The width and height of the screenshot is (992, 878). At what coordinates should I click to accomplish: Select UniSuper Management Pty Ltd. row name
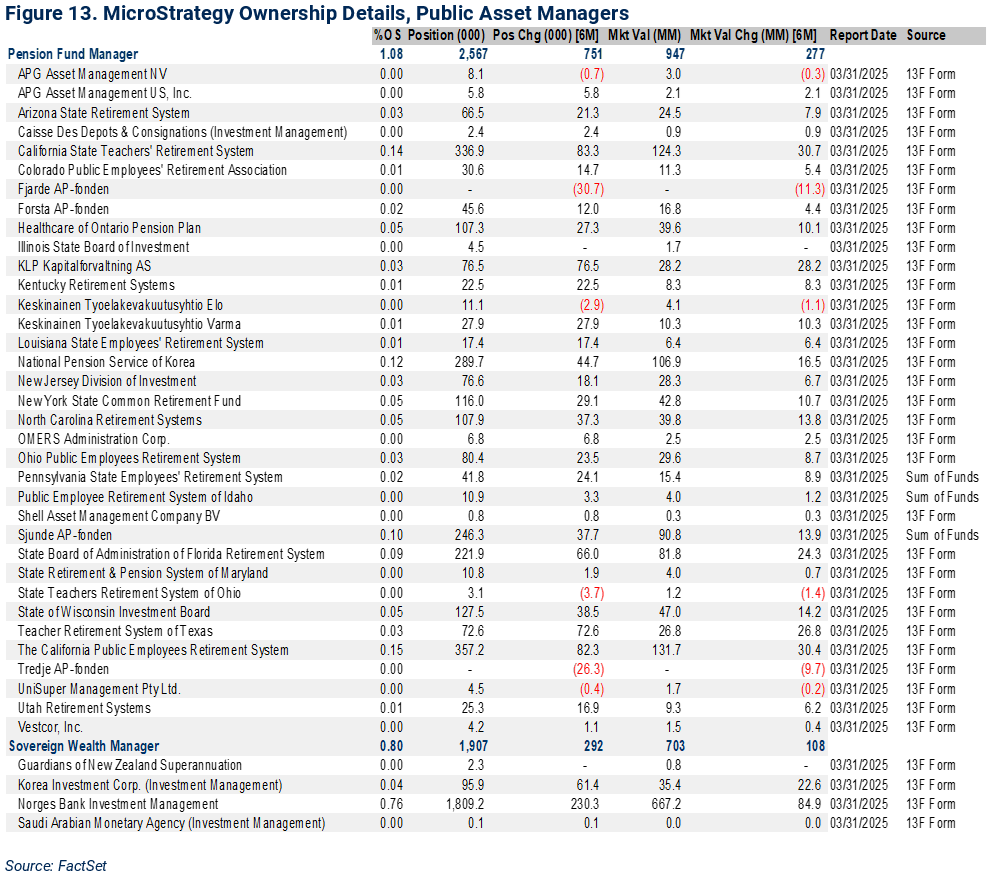tap(99, 689)
